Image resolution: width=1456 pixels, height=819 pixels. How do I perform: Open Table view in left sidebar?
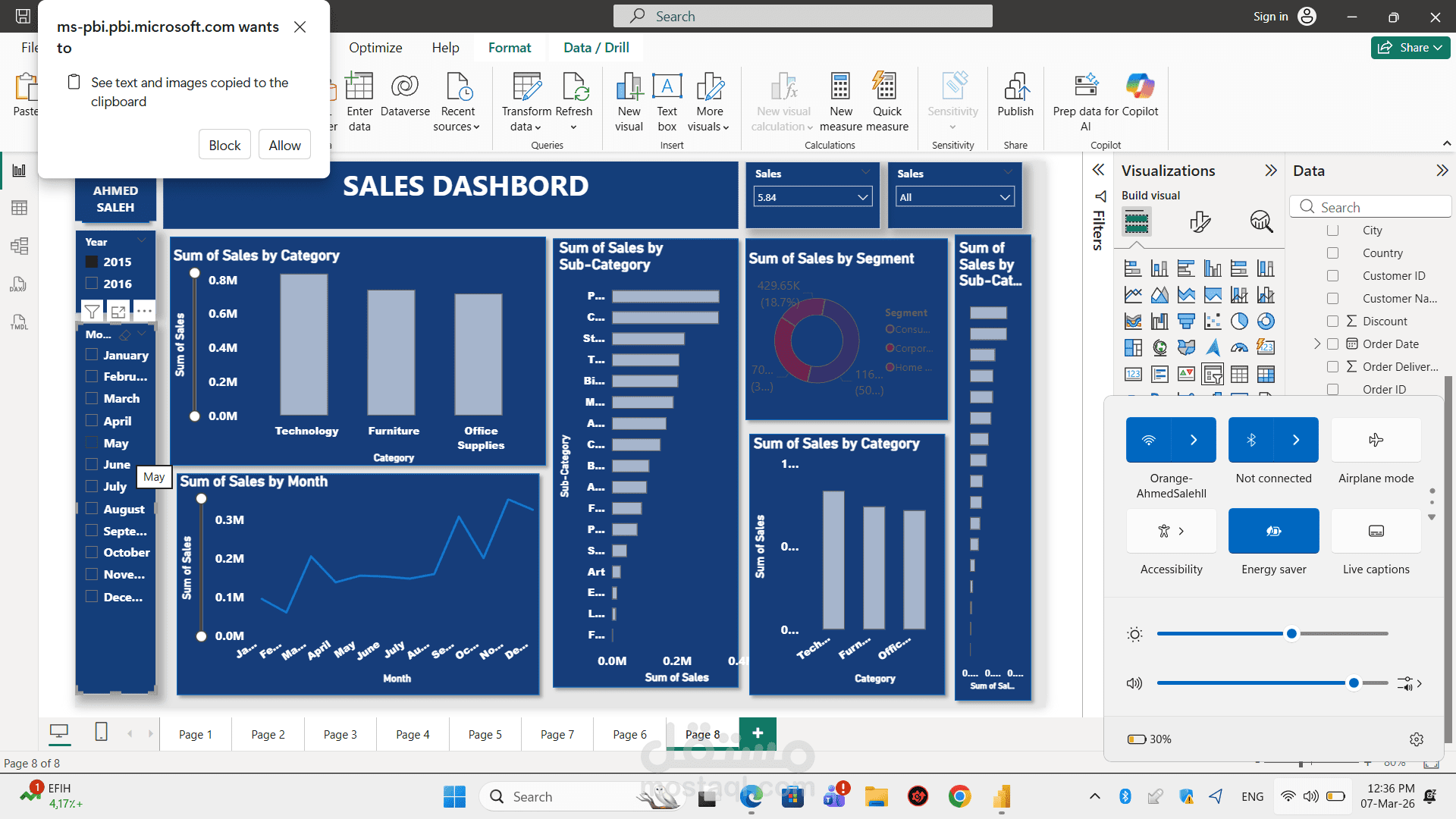[x=20, y=208]
